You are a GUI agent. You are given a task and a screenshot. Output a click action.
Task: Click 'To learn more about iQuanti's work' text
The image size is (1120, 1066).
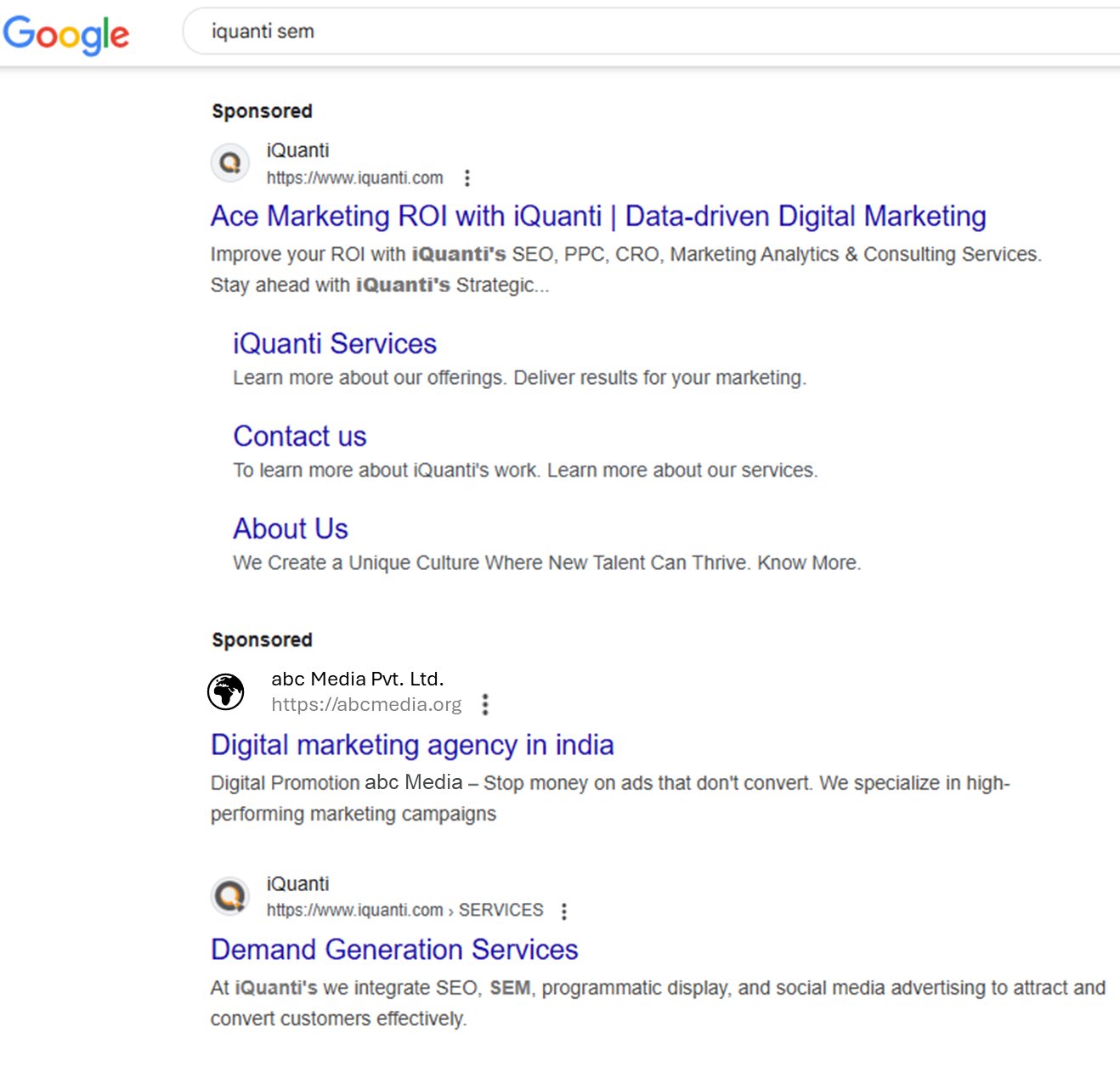(x=525, y=470)
